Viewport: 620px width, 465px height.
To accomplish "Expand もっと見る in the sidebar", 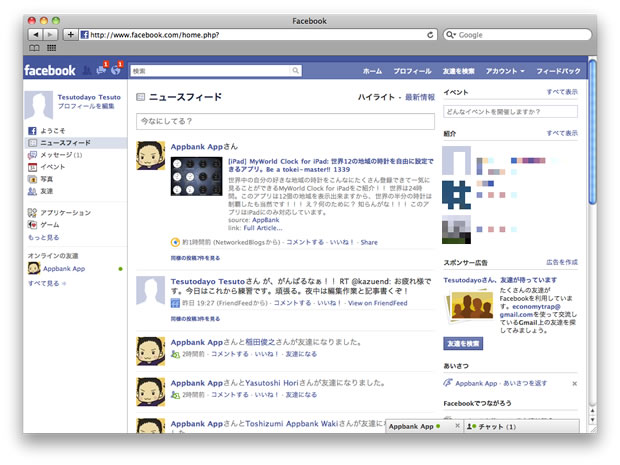I will (43, 238).
